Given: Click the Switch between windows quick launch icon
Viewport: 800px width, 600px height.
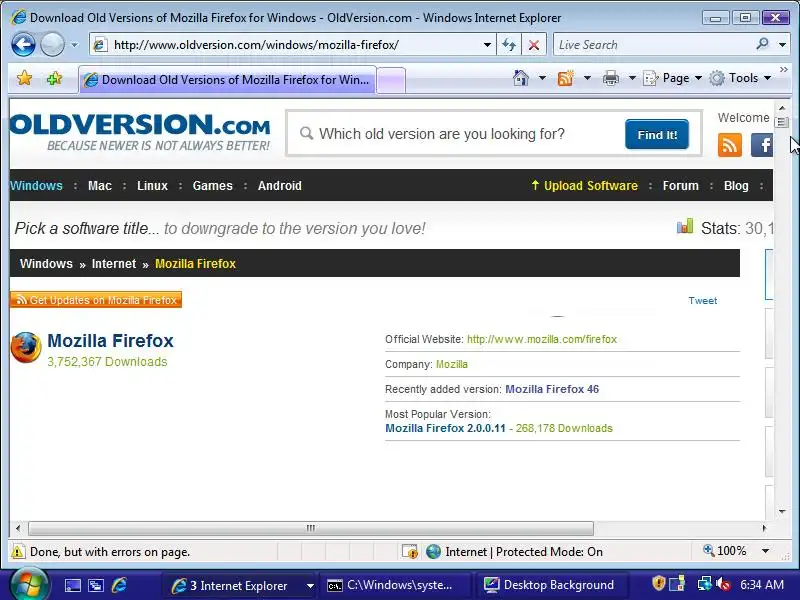Looking at the screenshot, I should pyautogui.click(x=96, y=586).
